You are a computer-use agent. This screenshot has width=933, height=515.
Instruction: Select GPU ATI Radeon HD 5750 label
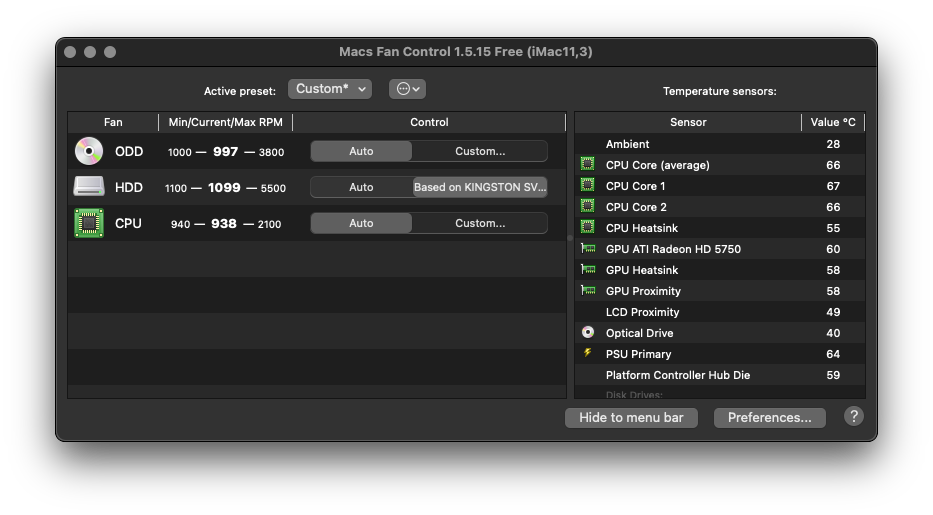coord(673,249)
